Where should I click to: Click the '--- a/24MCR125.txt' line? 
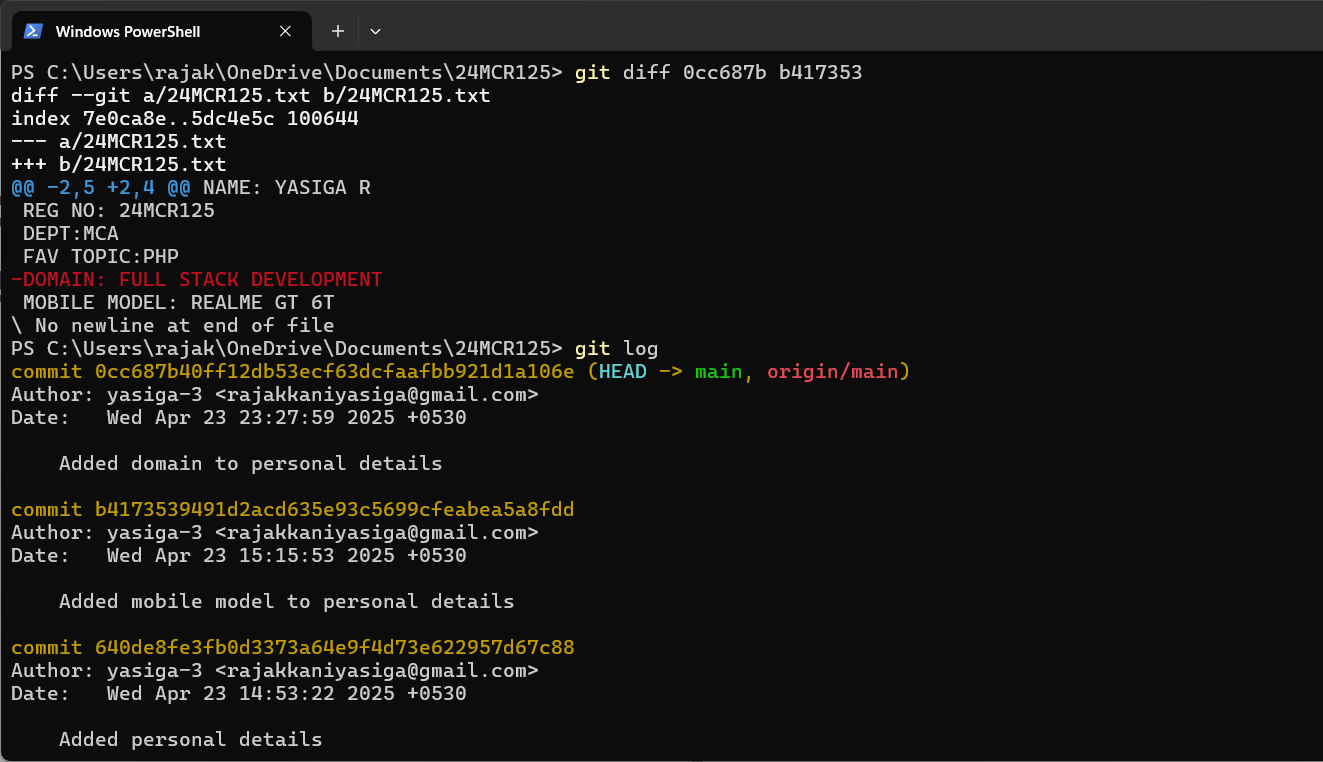(119, 142)
